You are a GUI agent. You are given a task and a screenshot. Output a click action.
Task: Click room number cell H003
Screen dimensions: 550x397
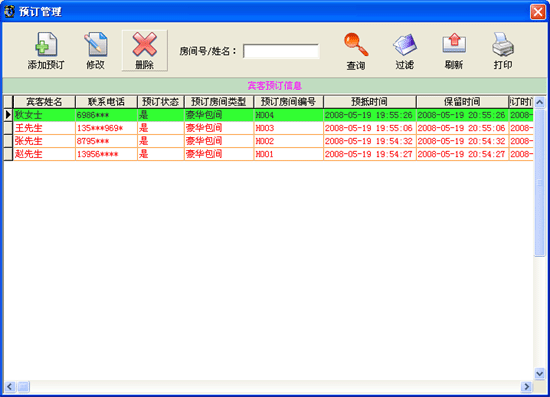(x=288, y=128)
